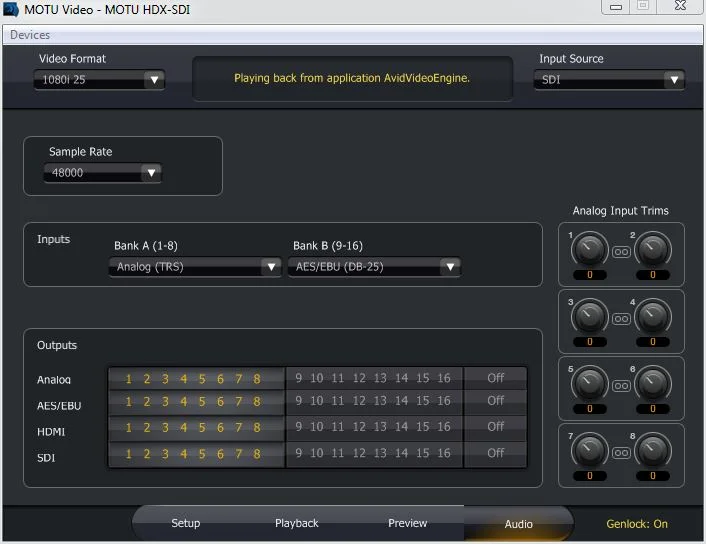Switch to the Preview tab
The image size is (706, 544).
407,523
